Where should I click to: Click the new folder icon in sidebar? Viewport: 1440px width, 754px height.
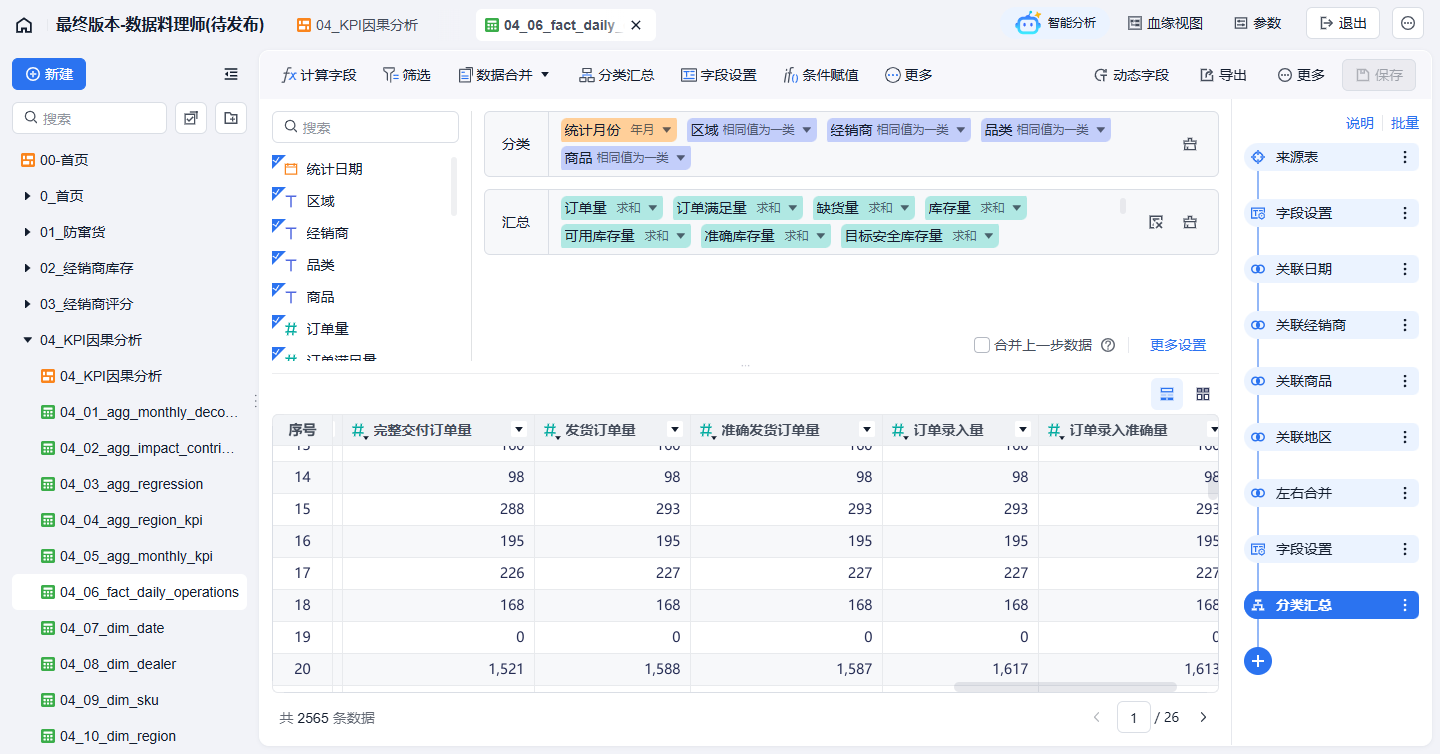pos(231,118)
